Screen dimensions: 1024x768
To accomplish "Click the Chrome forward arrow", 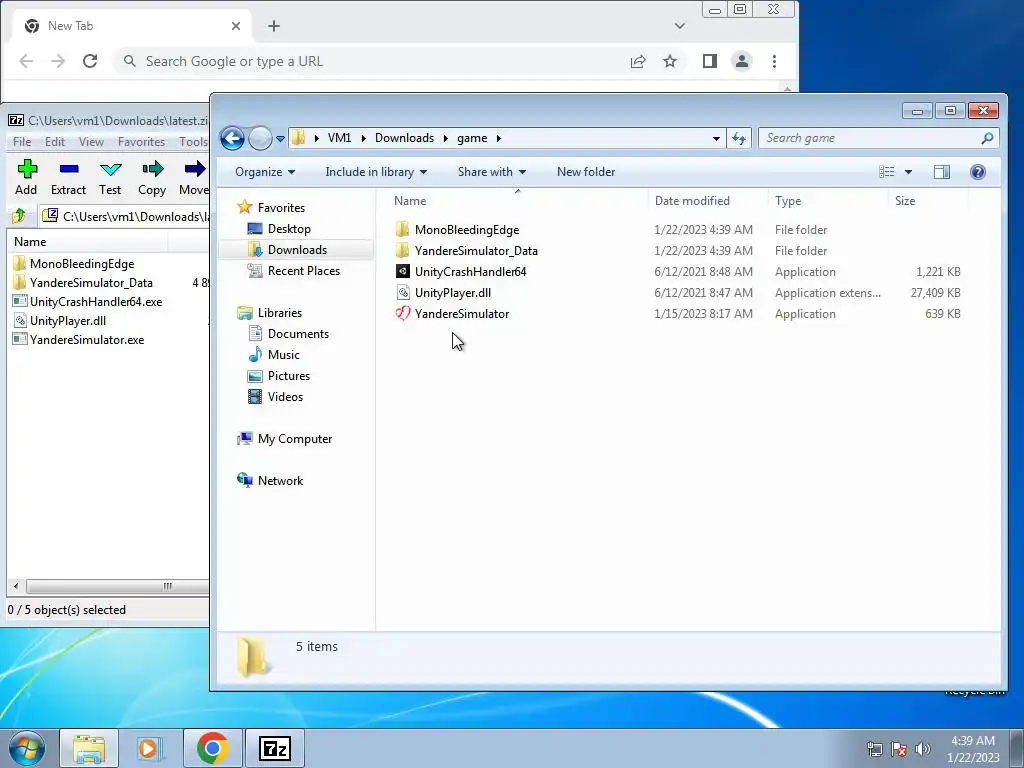I will (58, 61).
